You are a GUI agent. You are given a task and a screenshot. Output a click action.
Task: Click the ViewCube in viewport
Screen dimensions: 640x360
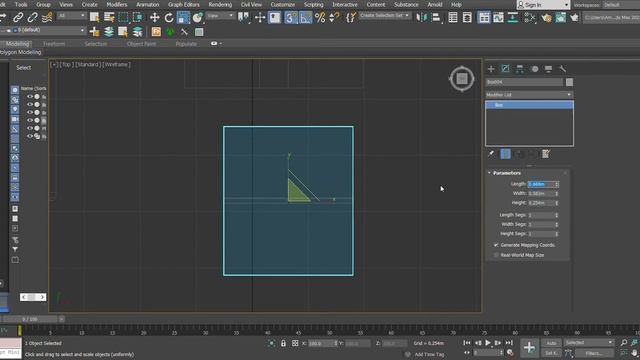(x=462, y=78)
